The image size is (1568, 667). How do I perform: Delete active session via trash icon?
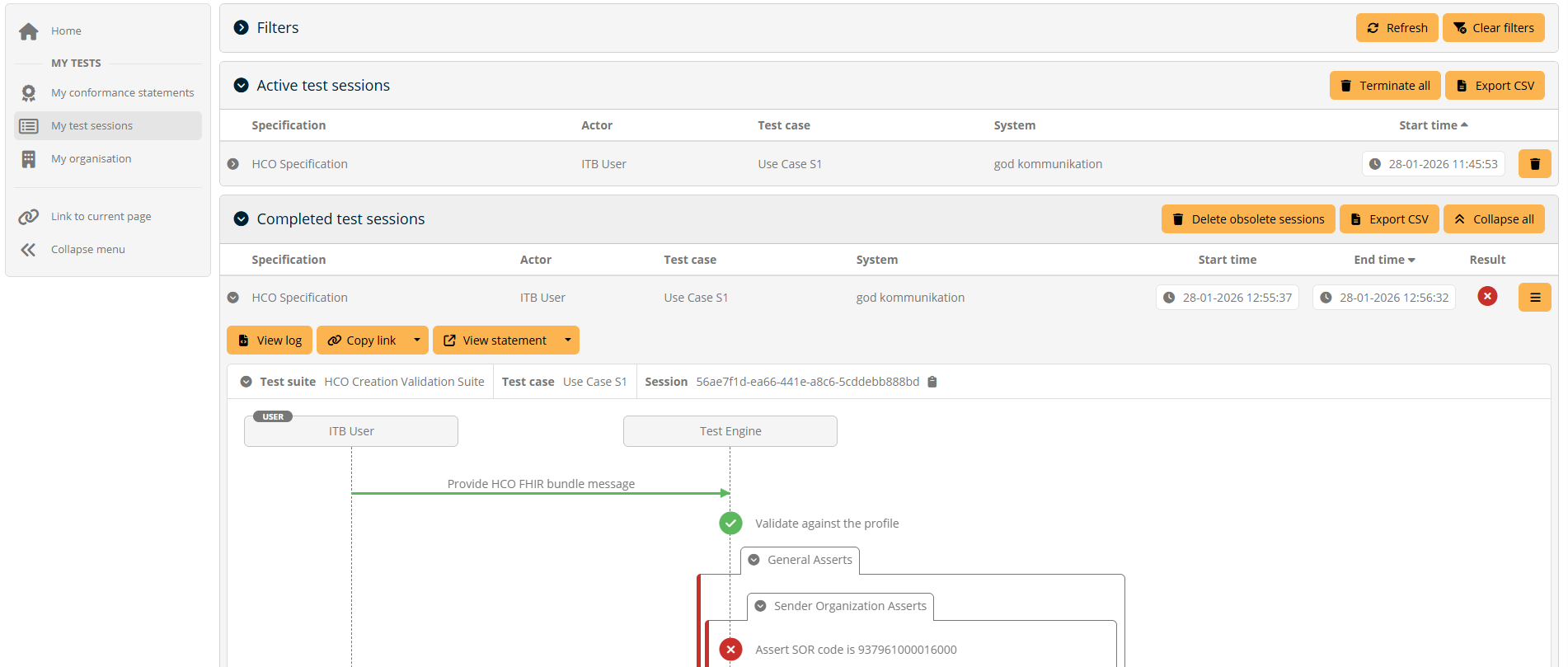1535,164
